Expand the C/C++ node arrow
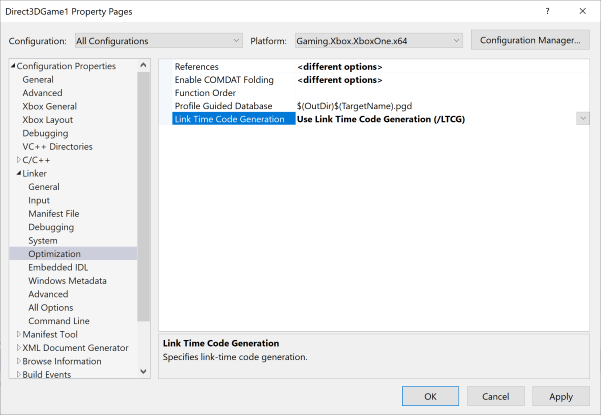 click(19, 160)
